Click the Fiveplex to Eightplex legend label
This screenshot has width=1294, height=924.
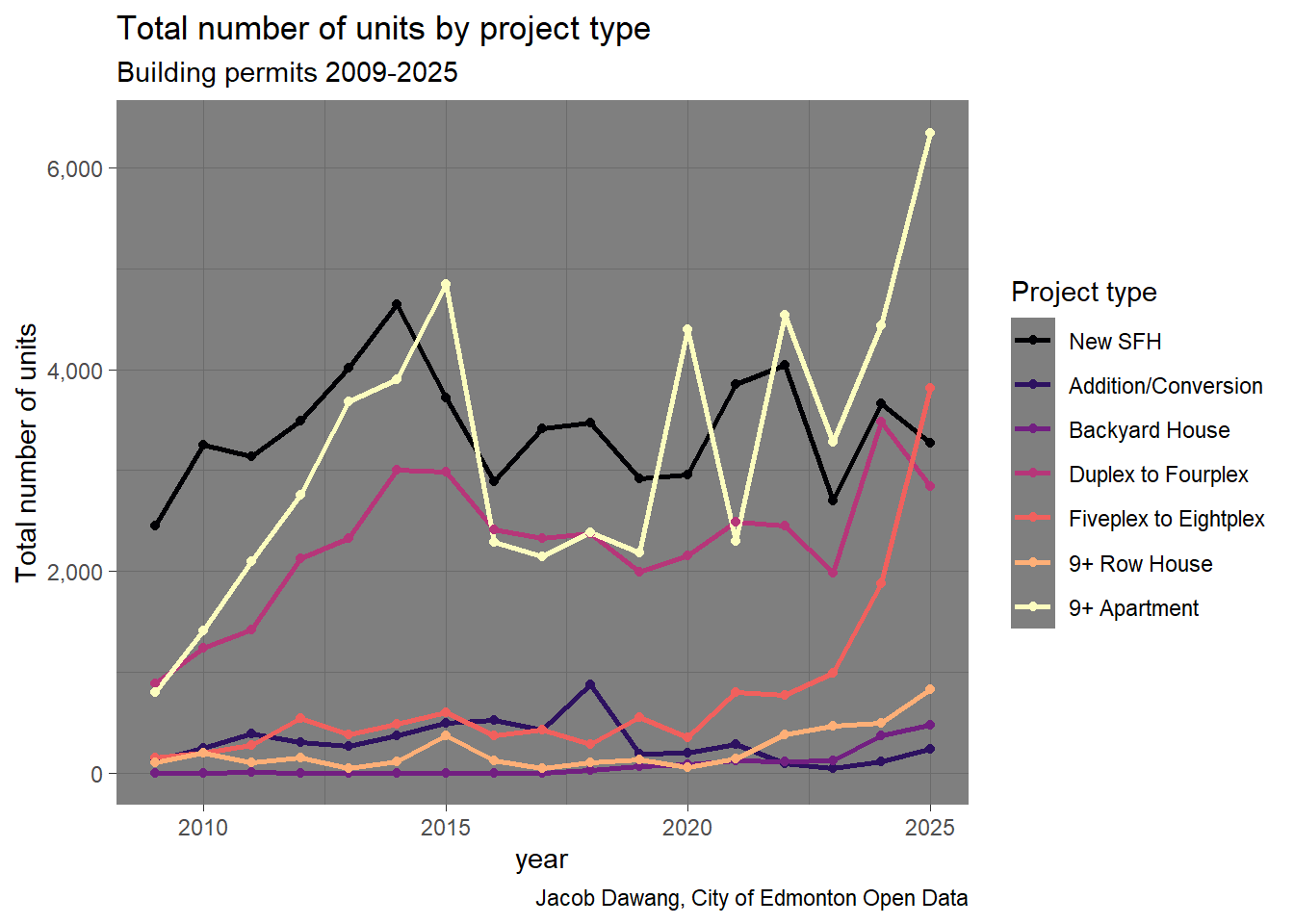1166,519
